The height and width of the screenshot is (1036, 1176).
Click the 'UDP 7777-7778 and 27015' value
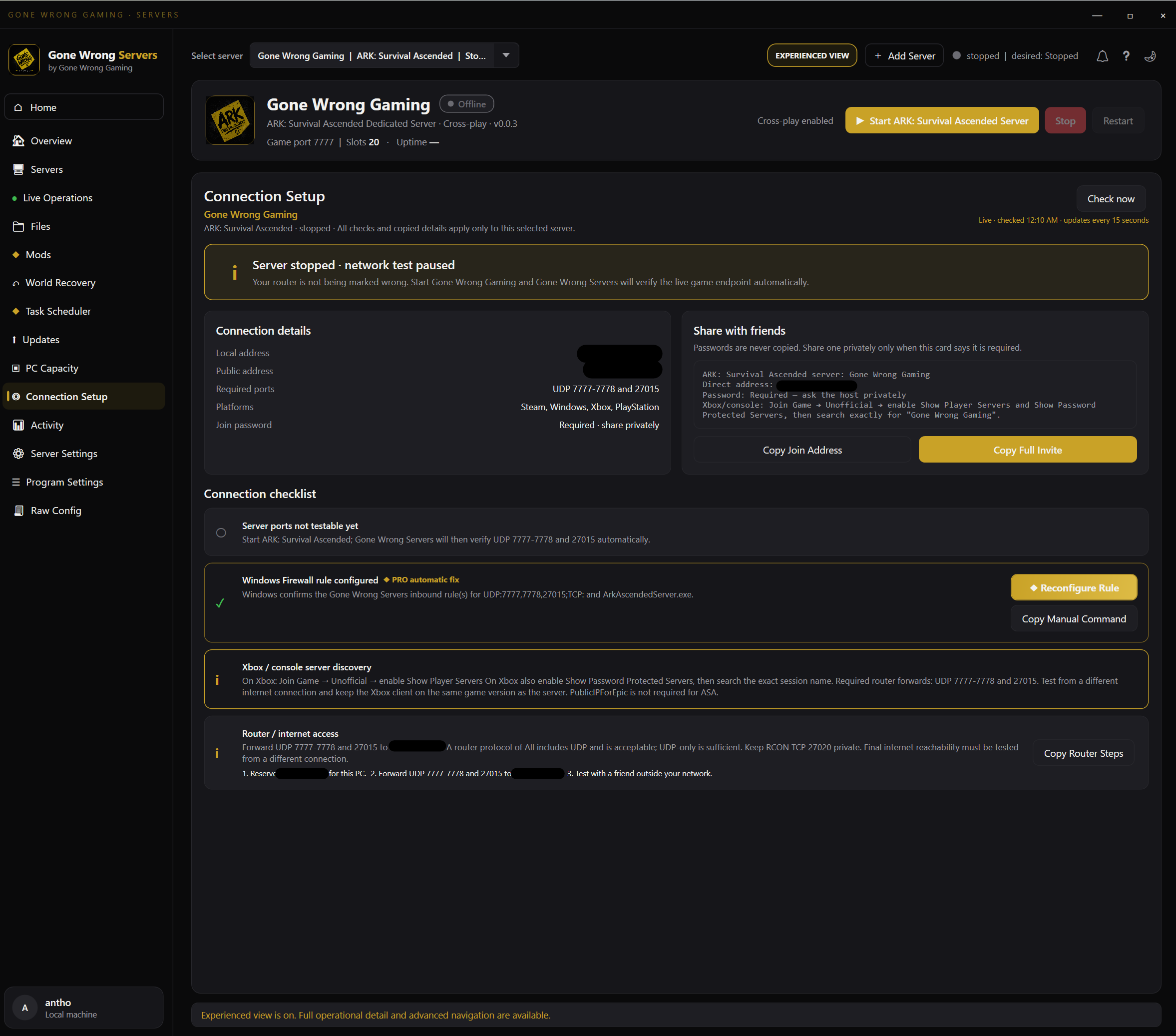pos(606,389)
